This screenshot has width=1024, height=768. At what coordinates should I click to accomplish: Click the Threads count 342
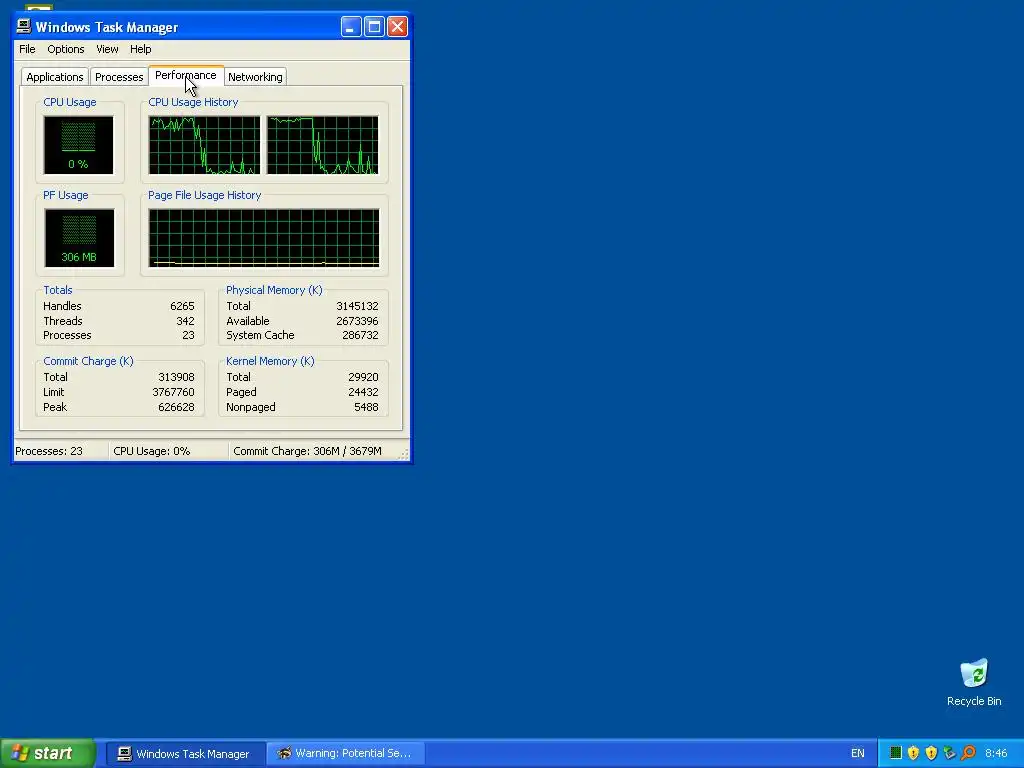click(x=185, y=321)
